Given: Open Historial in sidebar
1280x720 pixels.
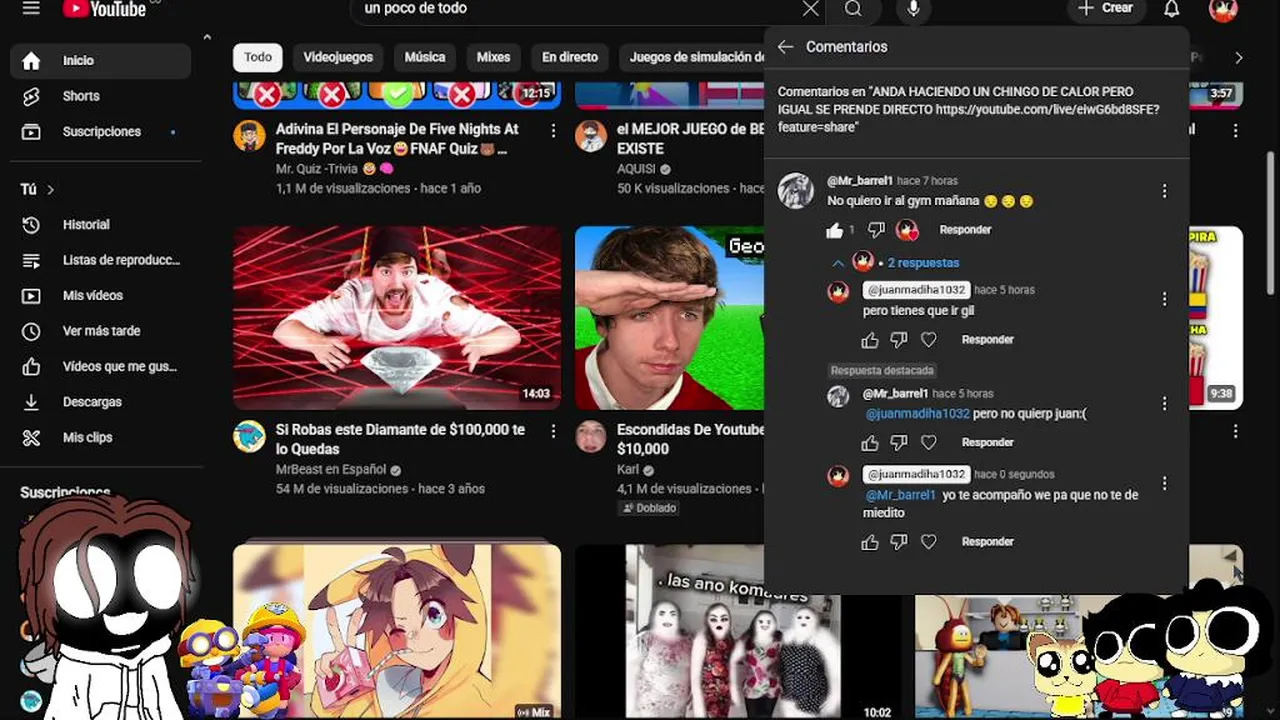Looking at the screenshot, I should [101, 225].
